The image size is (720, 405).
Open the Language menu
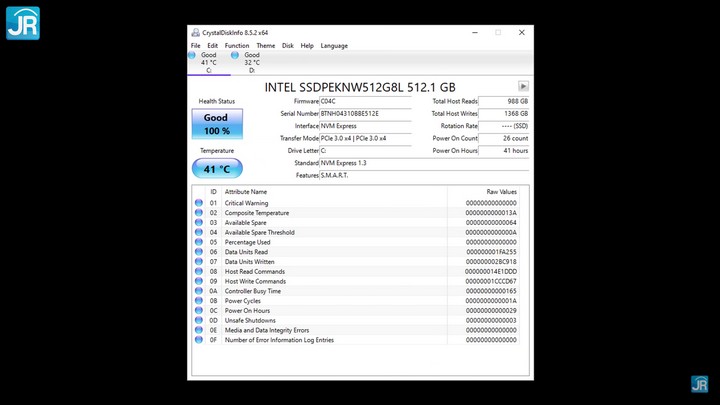click(x=334, y=46)
